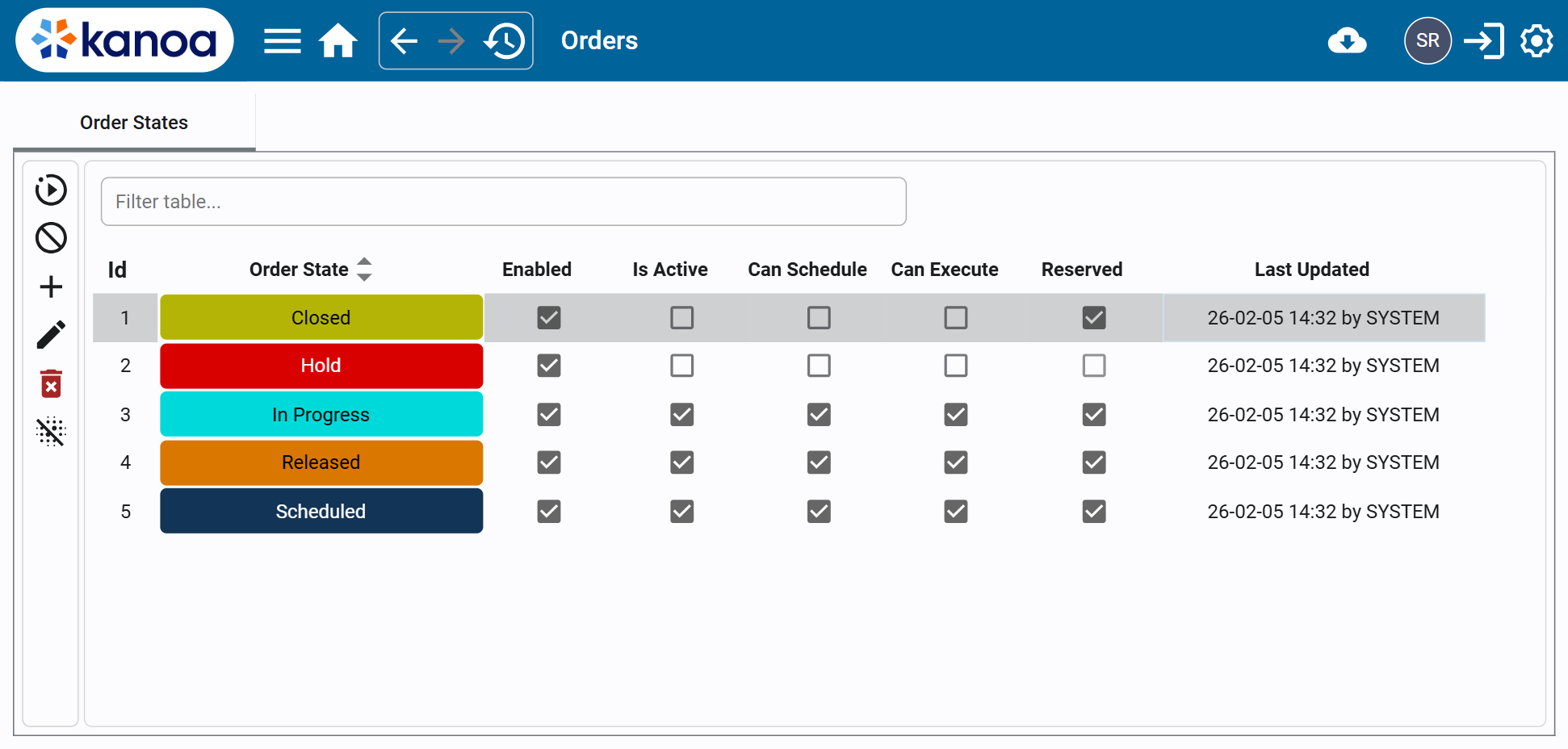
Task: Switch to the Order States tab
Action: tap(134, 123)
